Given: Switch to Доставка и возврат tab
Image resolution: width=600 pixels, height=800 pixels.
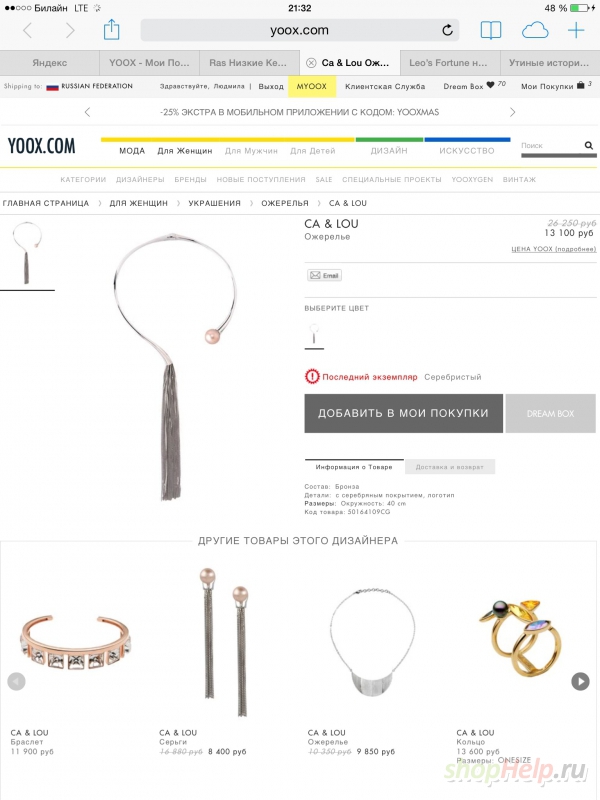Looking at the screenshot, I should point(449,467).
